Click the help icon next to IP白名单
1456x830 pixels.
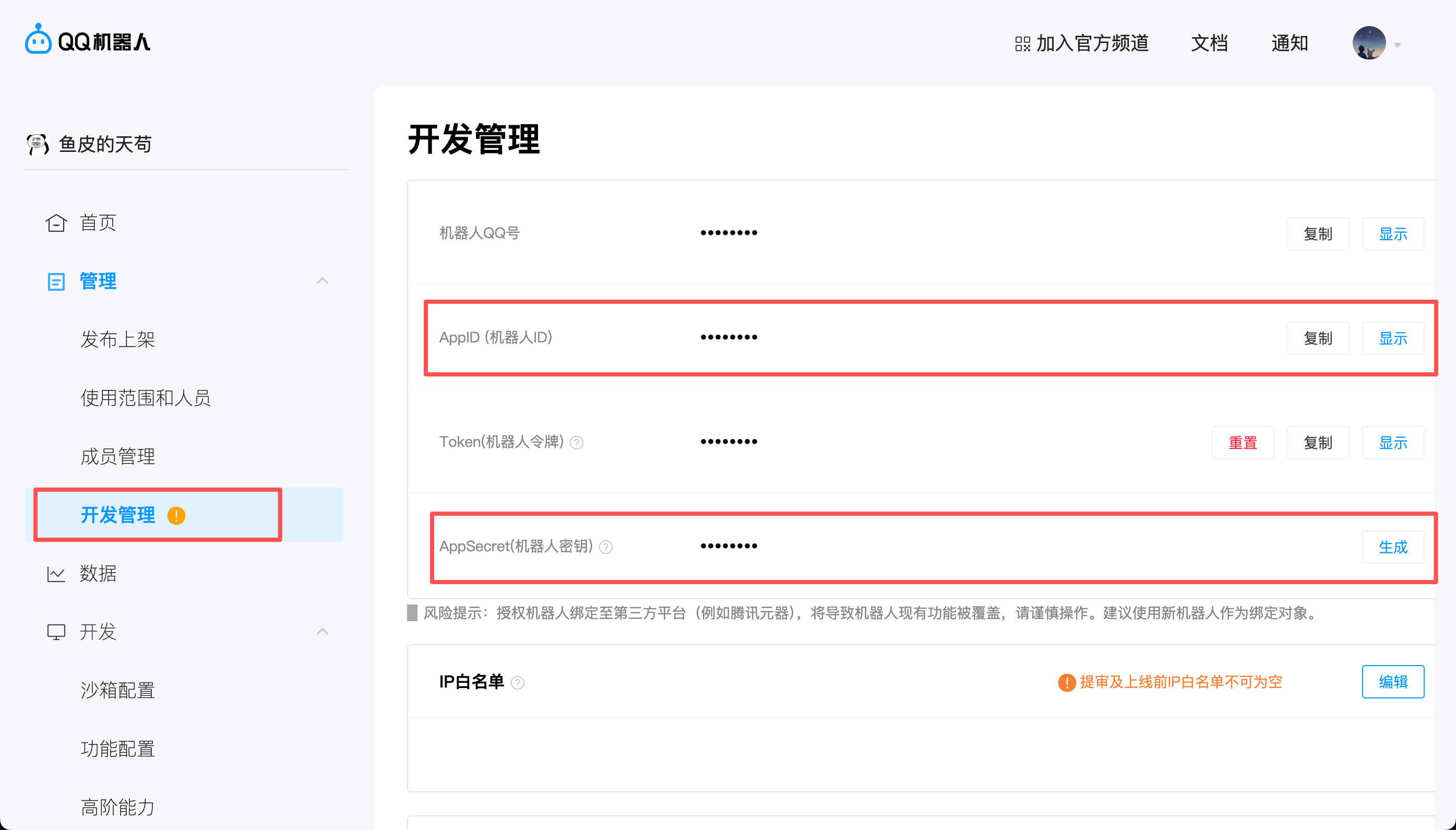pyautogui.click(x=518, y=683)
